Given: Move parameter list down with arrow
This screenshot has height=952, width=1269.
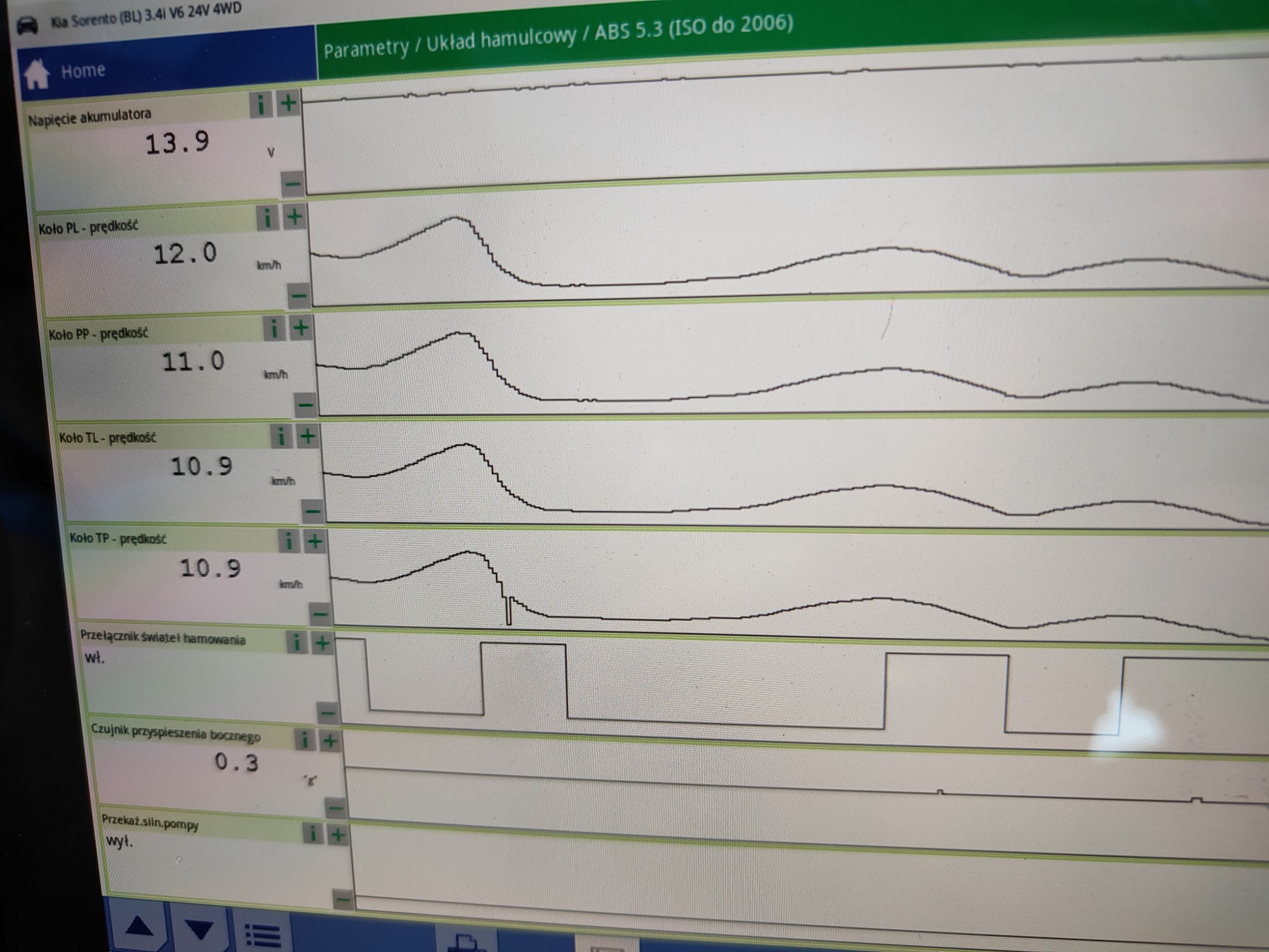Looking at the screenshot, I should pos(200,930).
